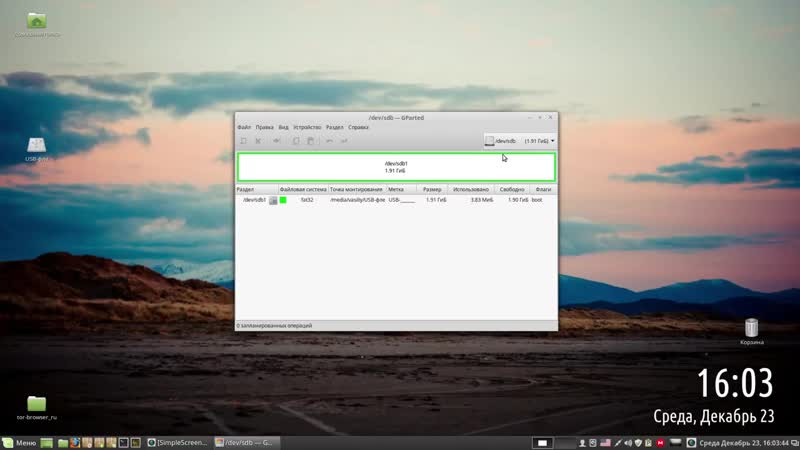Open the file manager launcher in taskbar

tap(63, 443)
